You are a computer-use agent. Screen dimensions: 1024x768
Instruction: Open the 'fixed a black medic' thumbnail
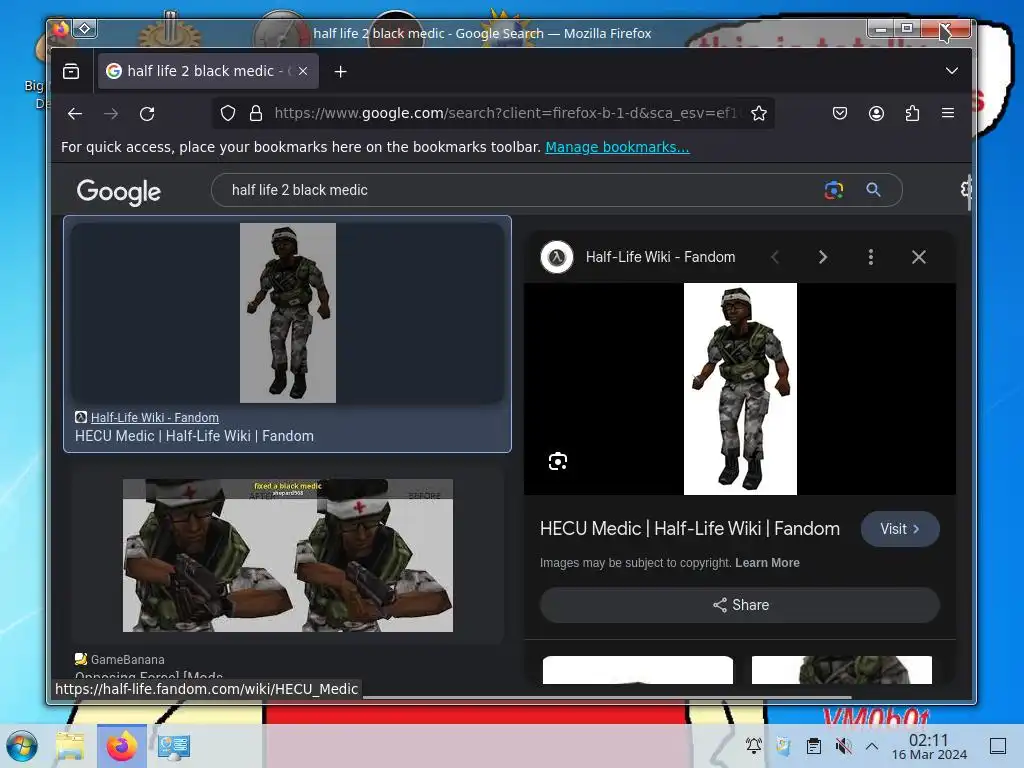click(x=288, y=556)
